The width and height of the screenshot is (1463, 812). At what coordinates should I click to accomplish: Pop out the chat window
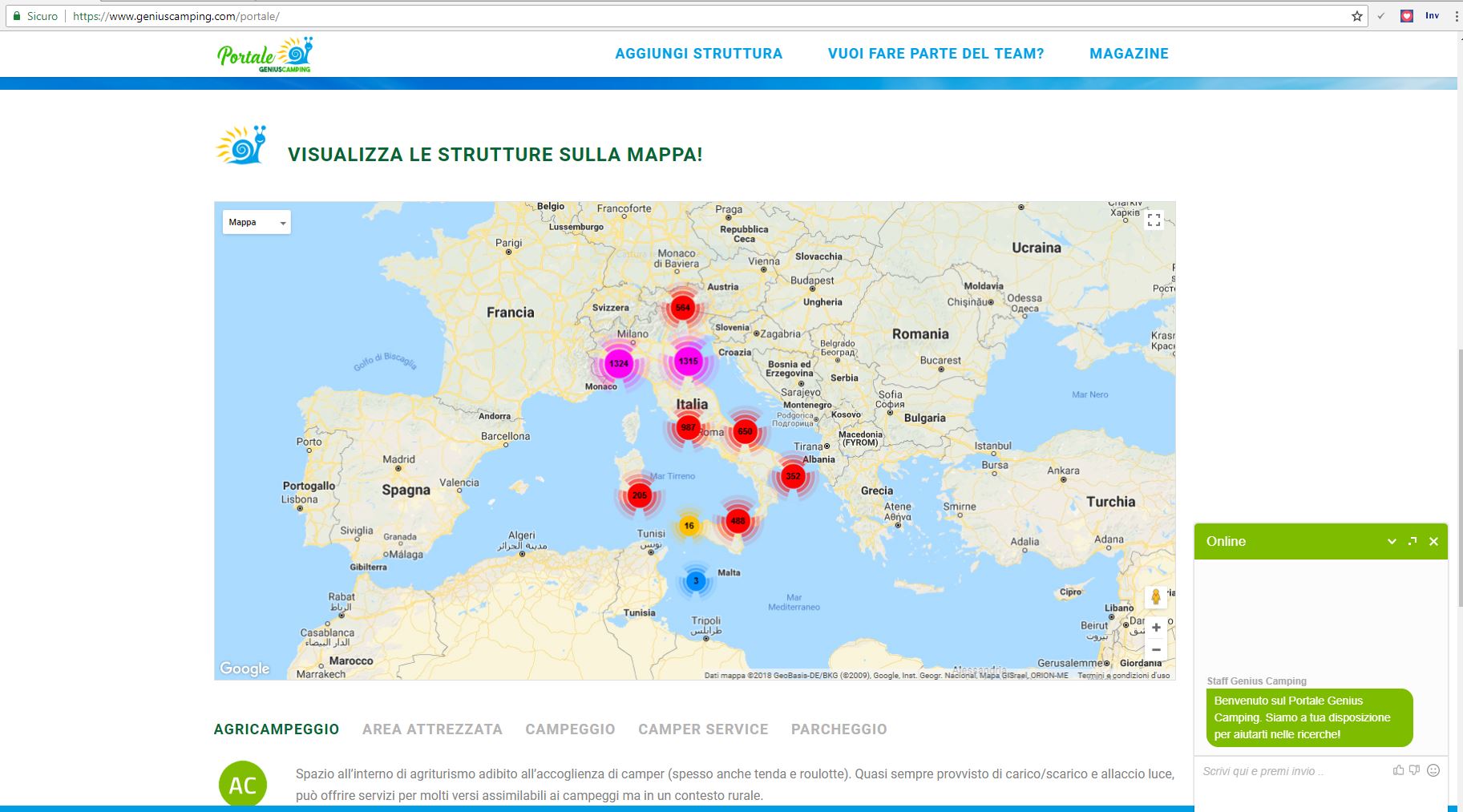(1412, 541)
